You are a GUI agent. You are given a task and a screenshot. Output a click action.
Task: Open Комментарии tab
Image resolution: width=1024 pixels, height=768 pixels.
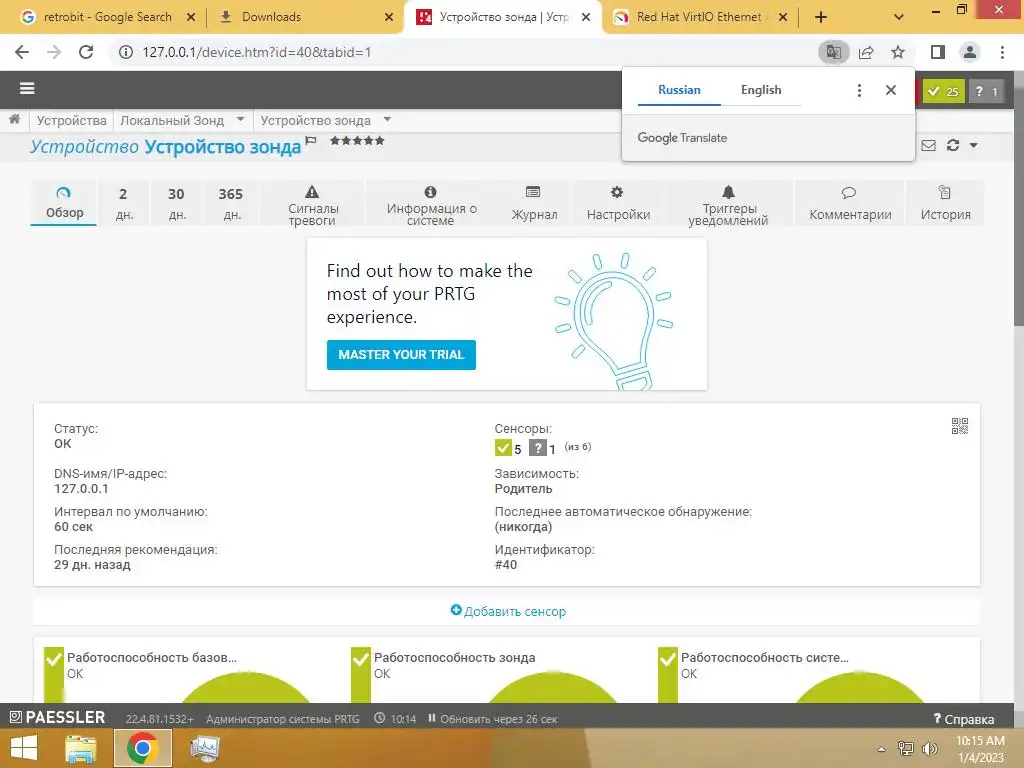(850, 203)
